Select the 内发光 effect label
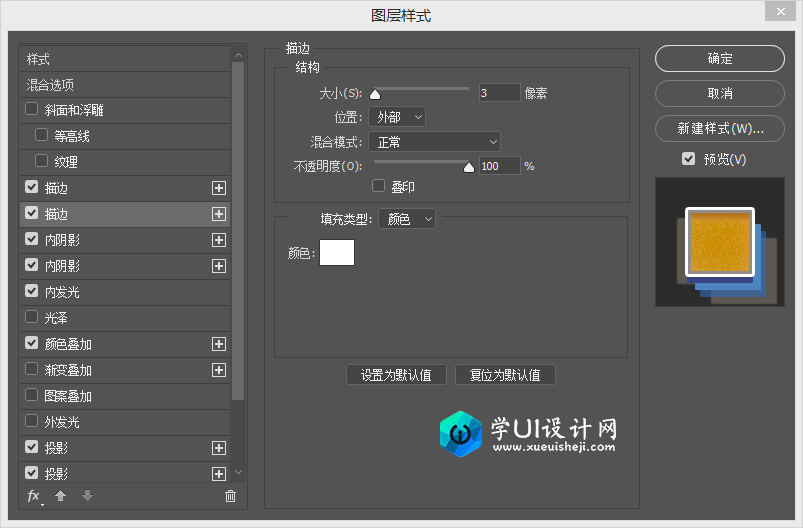803x528 pixels. [x=61, y=292]
